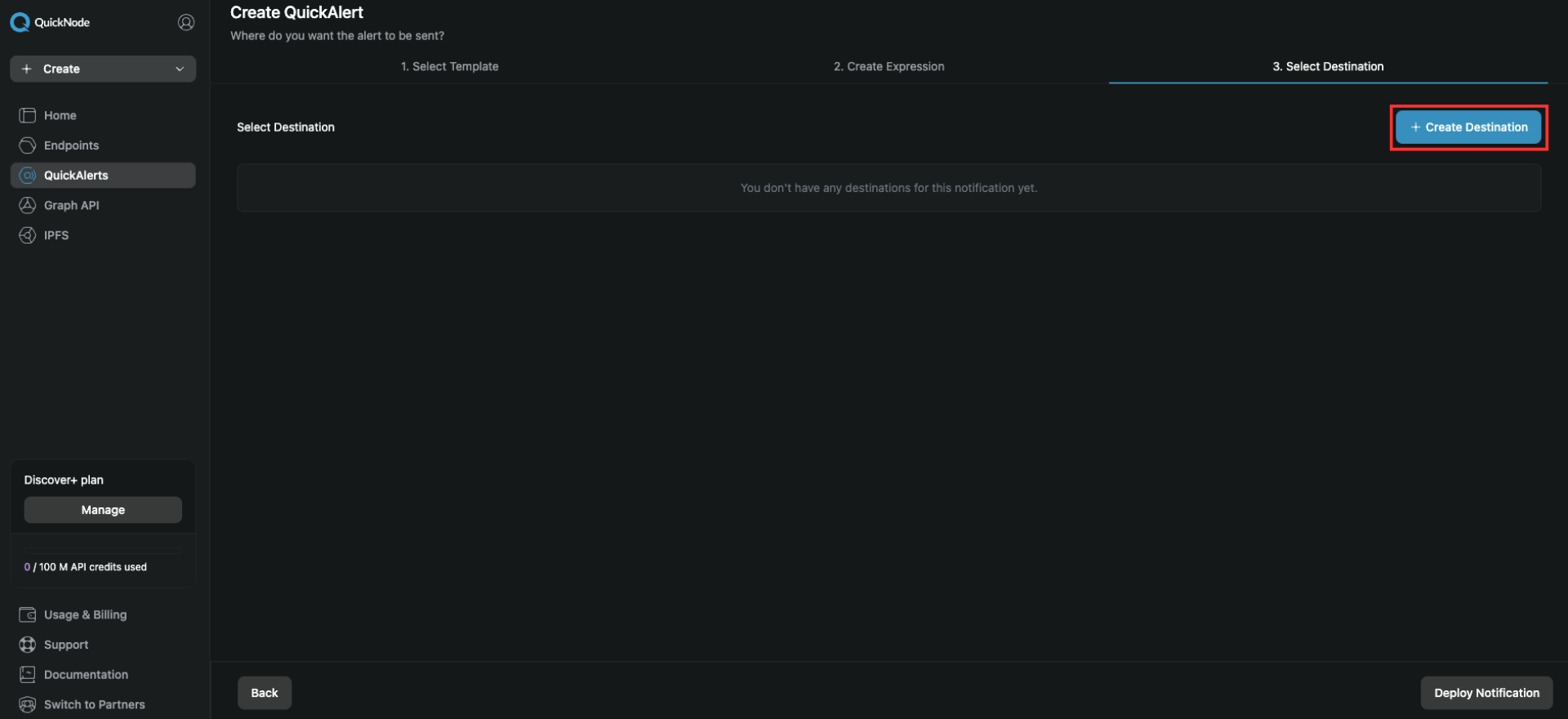Click the IPFS sidebar icon
Image resolution: width=1568 pixels, height=719 pixels.
pyautogui.click(x=28, y=235)
